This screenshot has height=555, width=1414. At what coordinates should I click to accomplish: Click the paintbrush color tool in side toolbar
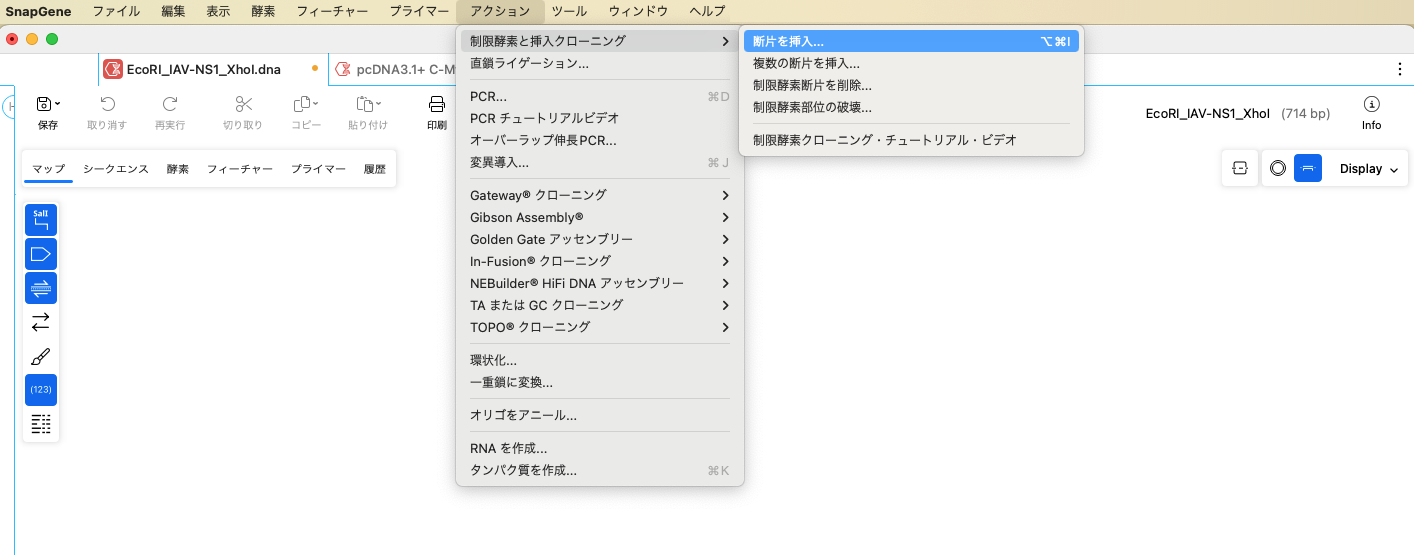click(x=41, y=356)
